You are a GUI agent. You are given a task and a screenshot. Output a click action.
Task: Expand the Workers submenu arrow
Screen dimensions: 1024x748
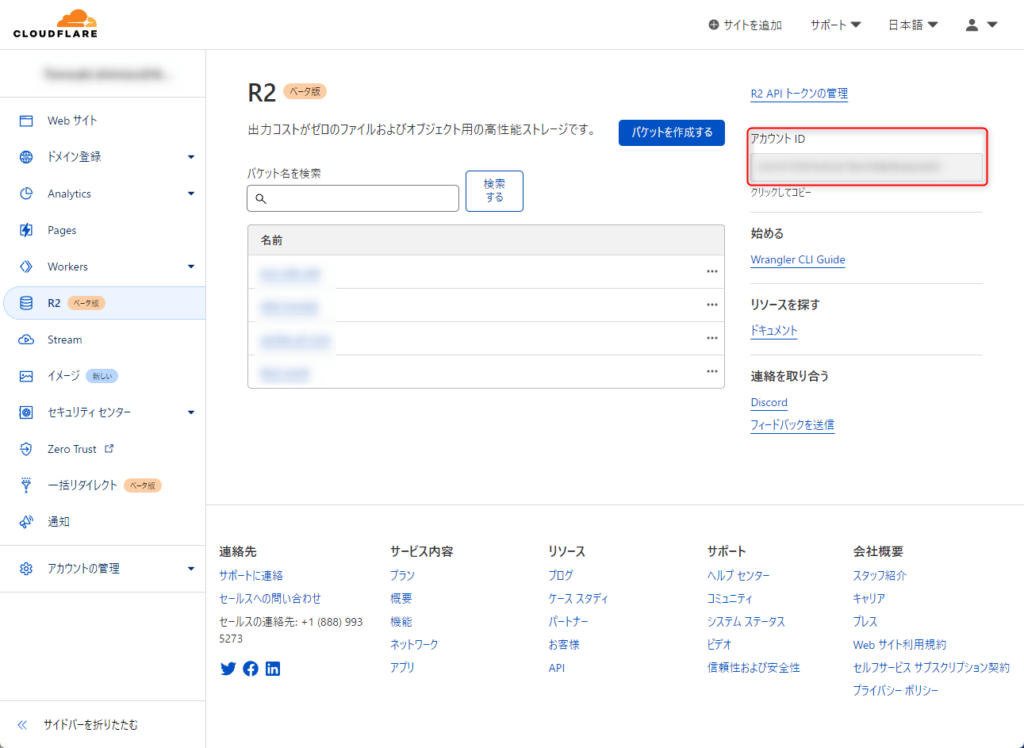click(x=191, y=267)
